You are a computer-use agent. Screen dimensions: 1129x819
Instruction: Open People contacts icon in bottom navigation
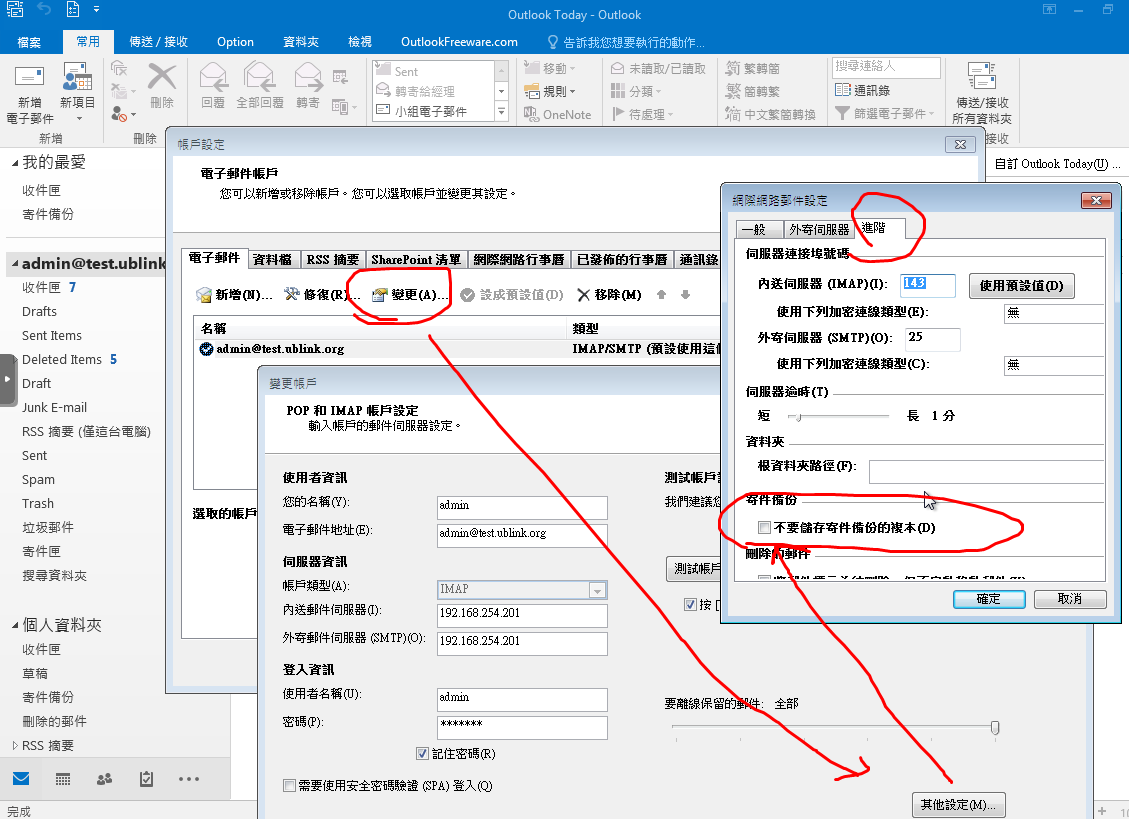104,779
